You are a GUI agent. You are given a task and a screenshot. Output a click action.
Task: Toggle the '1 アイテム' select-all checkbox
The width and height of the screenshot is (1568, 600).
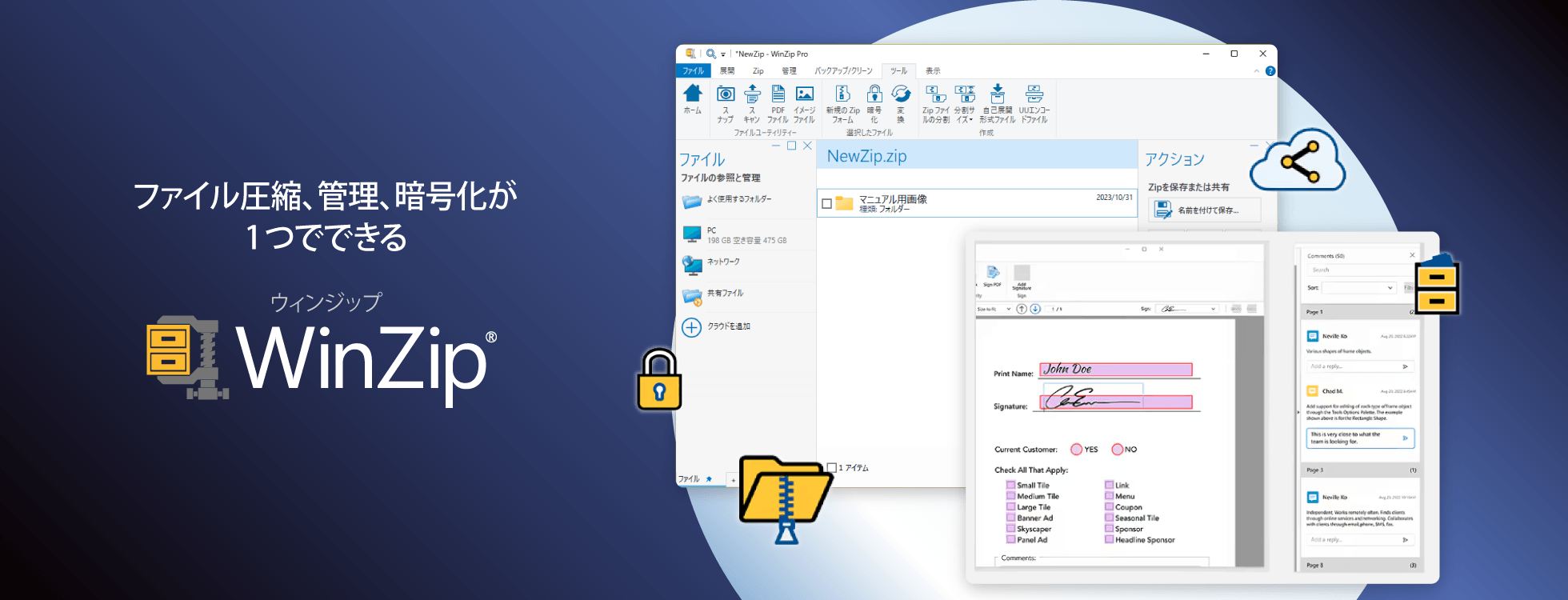[832, 468]
